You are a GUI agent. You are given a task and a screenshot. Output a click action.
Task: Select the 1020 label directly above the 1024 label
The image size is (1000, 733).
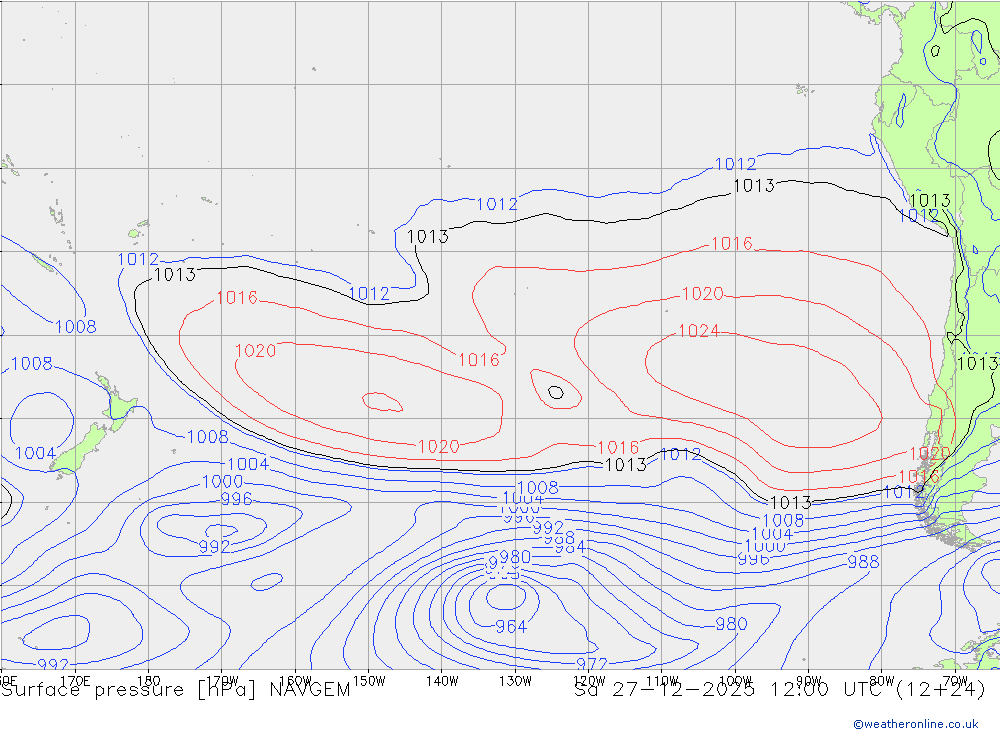(x=702, y=294)
